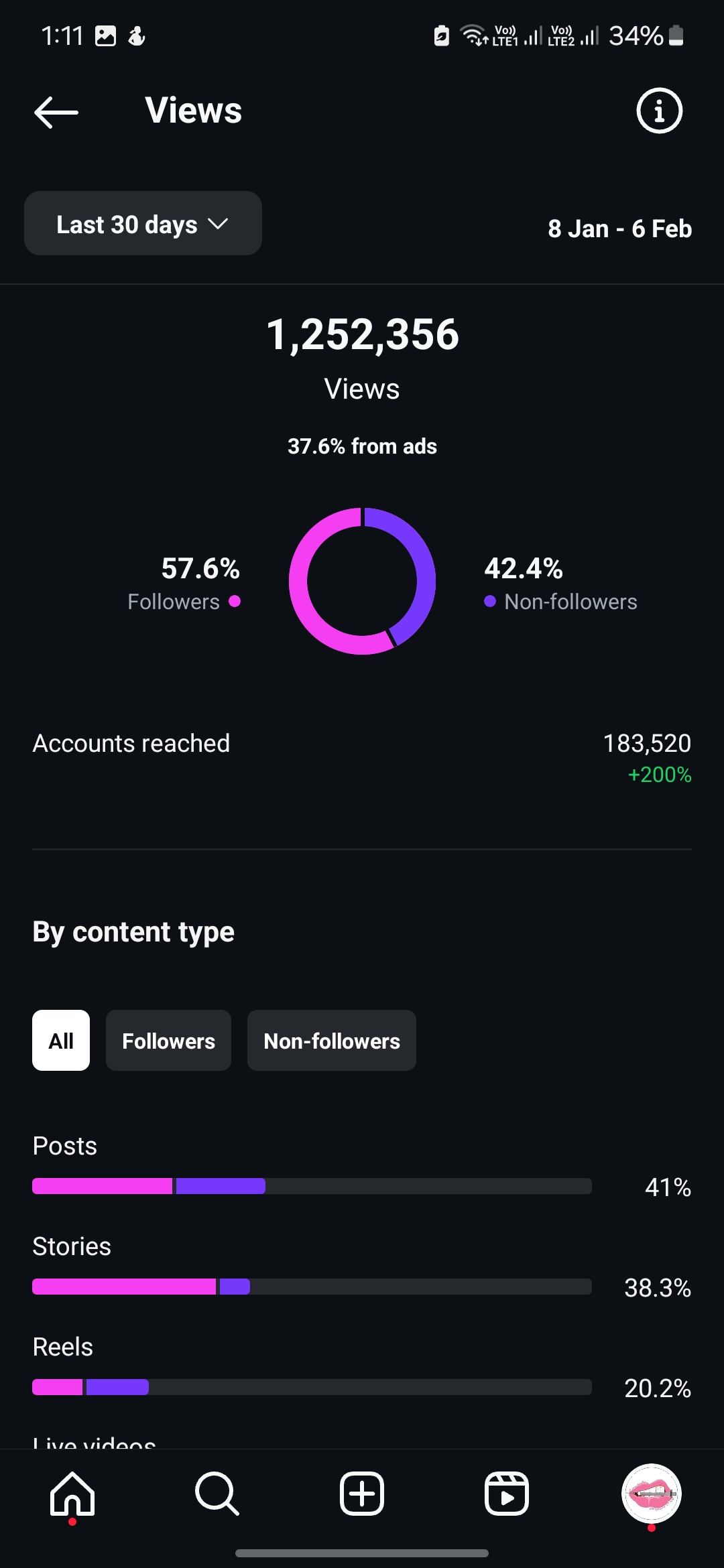724x1568 pixels.
Task: Select the Followers filter chip
Action: click(168, 1040)
